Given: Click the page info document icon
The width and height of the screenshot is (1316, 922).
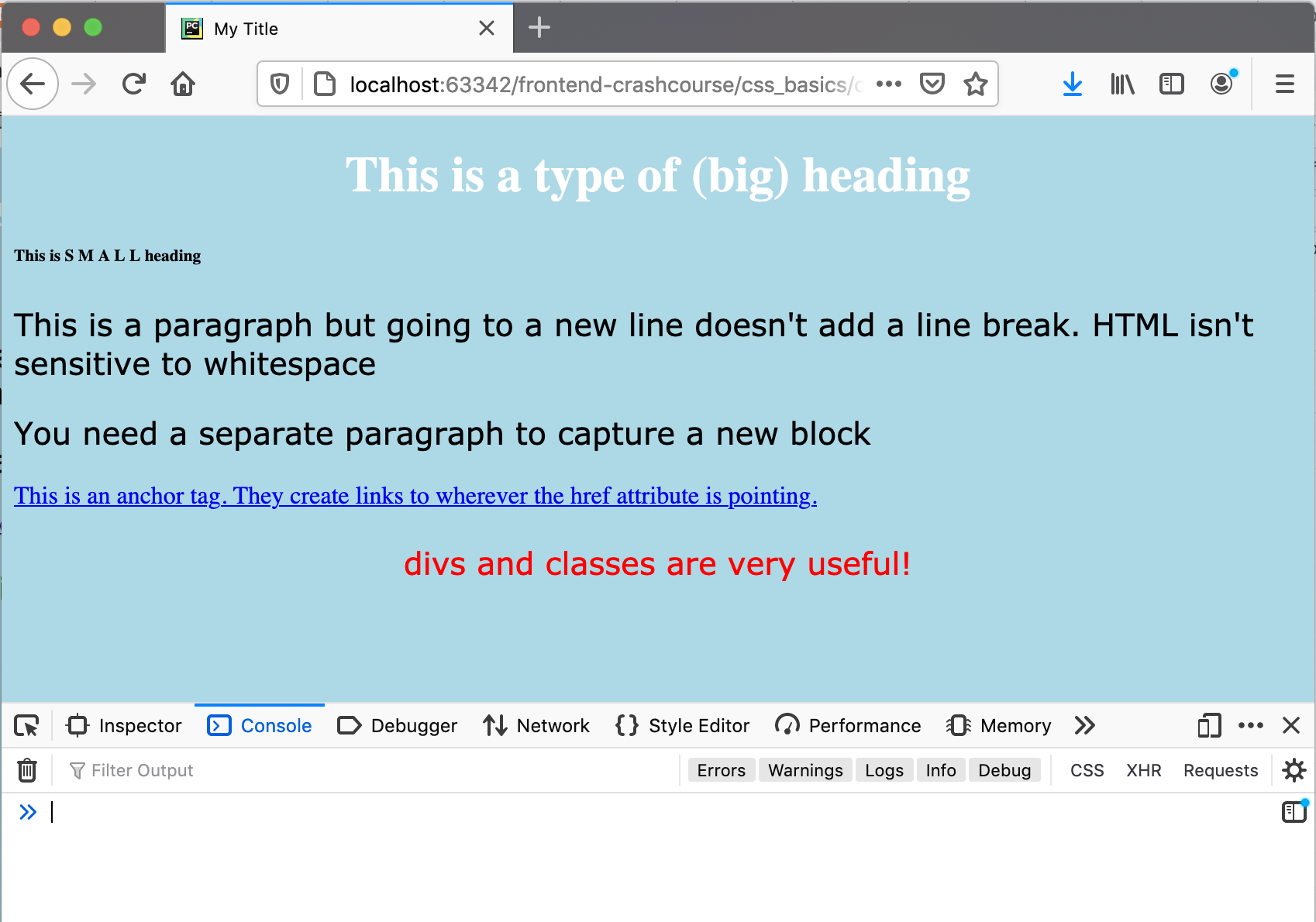Looking at the screenshot, I should [325, 84].
